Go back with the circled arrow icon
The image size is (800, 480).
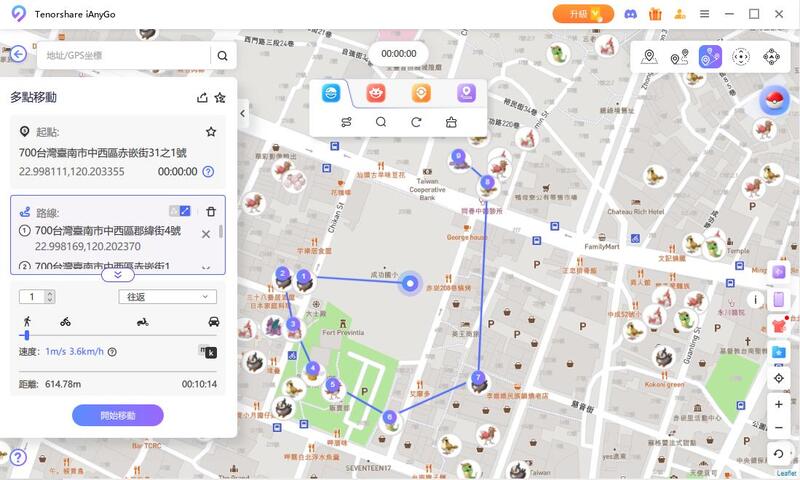[18, 54]
